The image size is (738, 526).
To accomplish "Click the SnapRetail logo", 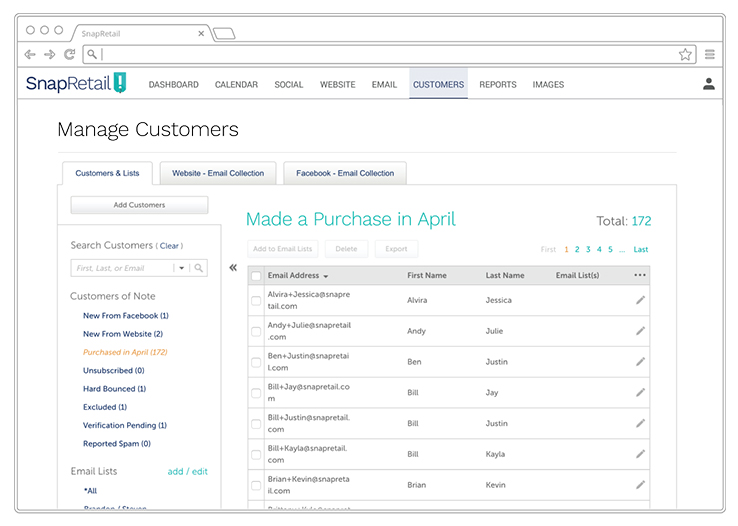I will click(76, 83).
